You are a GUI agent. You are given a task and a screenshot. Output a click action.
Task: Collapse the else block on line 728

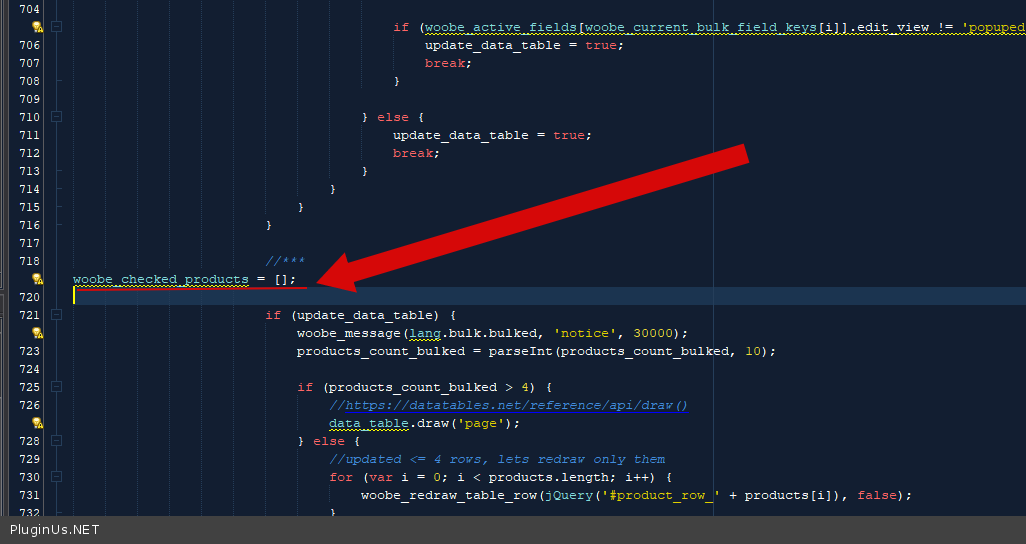click(x=57, y=441)
